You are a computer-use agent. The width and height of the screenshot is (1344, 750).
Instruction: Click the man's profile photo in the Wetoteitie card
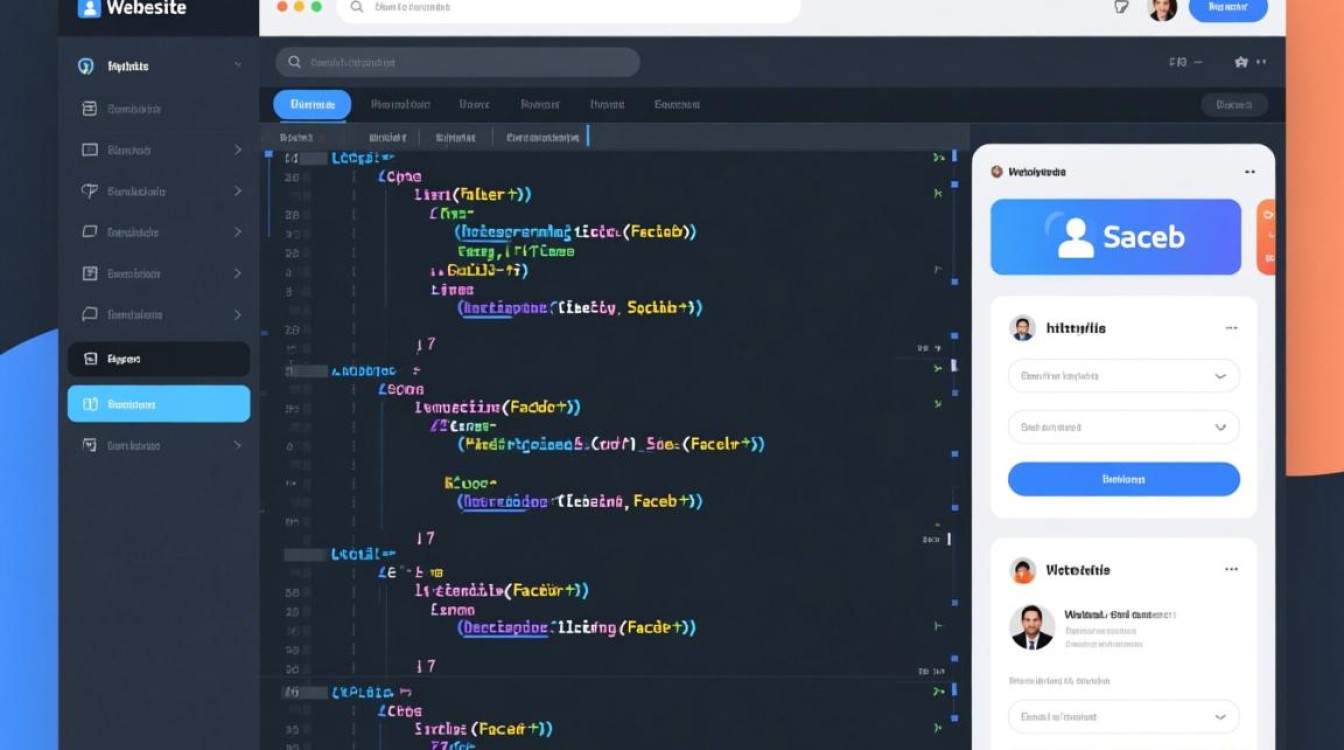[x=1032, y=627]
